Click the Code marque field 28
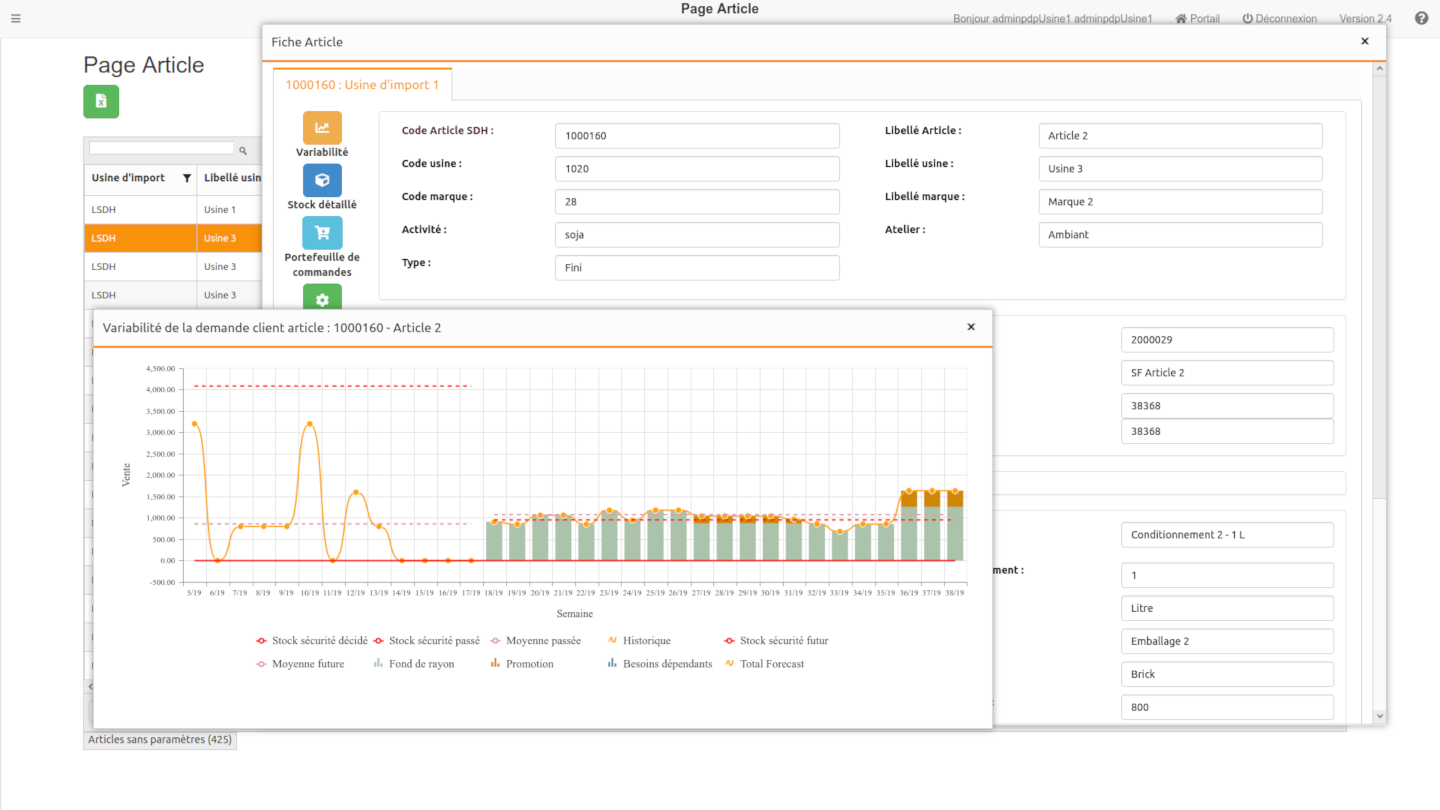The width and height of the screenshot is (1440, 810). [697, 202]
